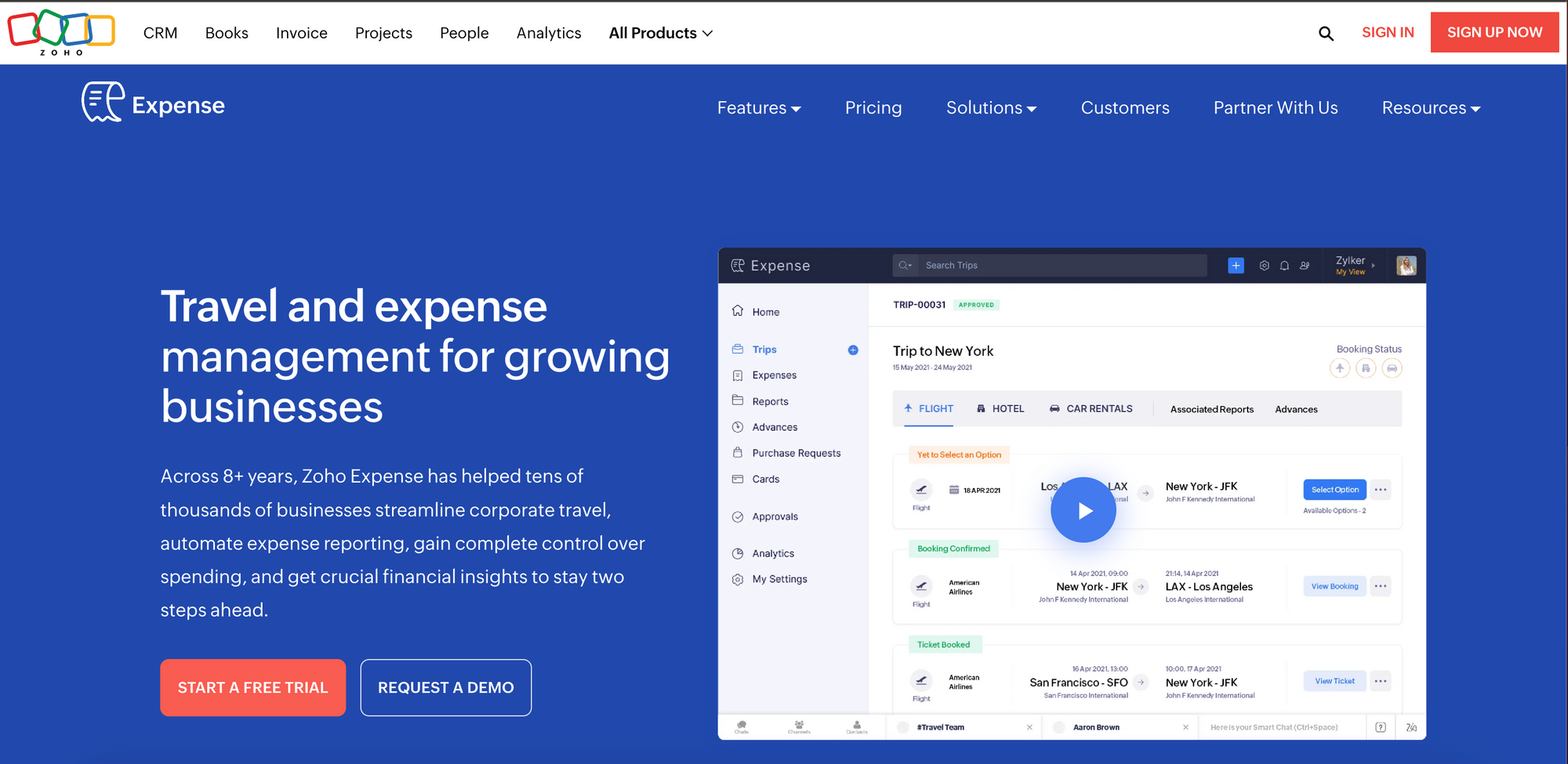Click the user avatar photo in app header
This screenshot has height=764, width=1568.
(1406, 266)
